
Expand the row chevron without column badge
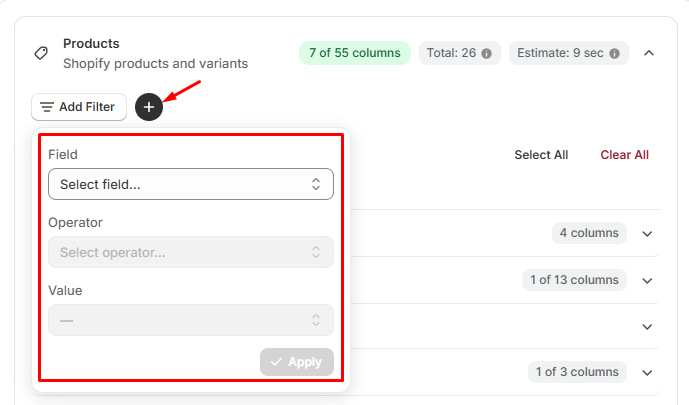(647, 327)
